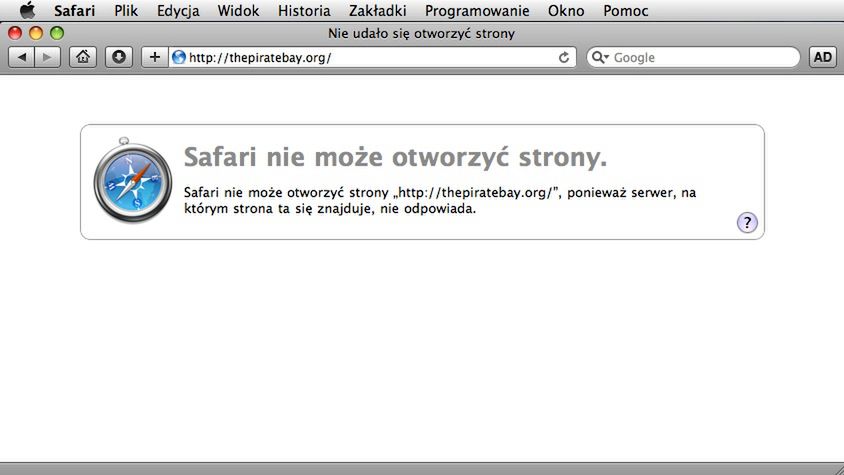Click the Safari compass icon in error box
This screenshot has height=475, width=844.
click(132, 180)
